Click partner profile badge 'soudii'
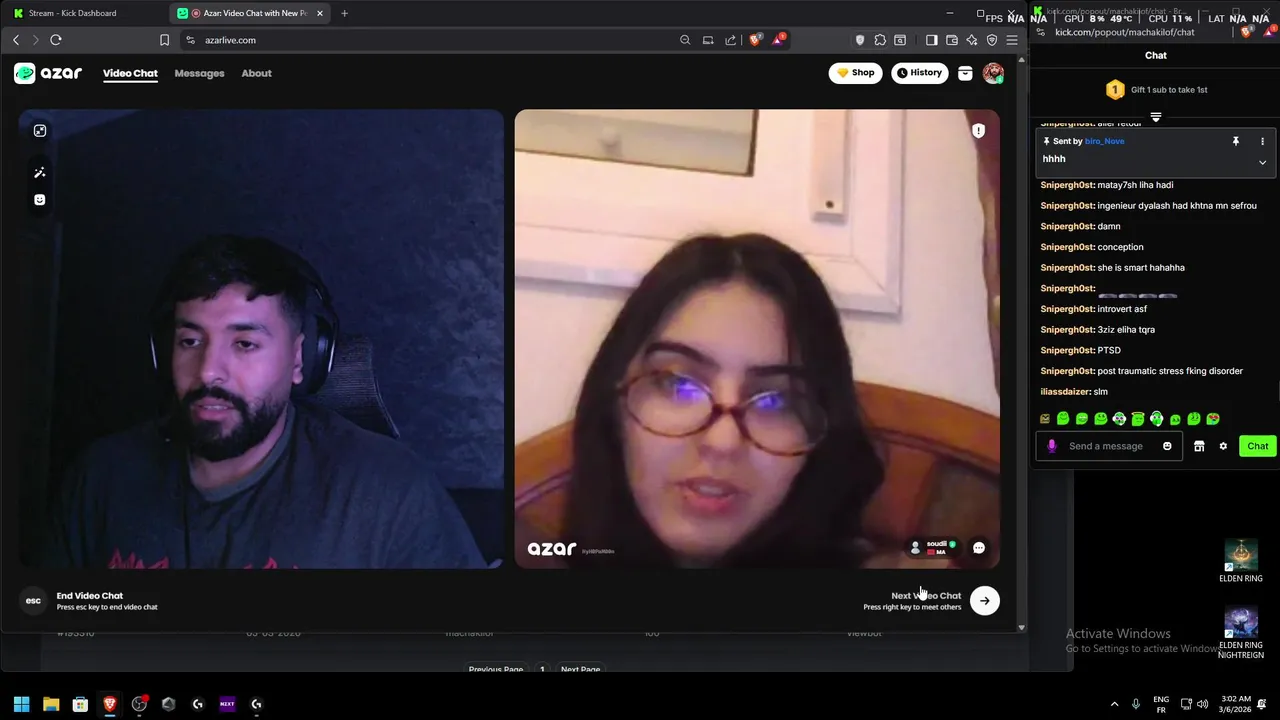Screen dimensions: 1280x720 pyautogui.click(x=931, y=547)
